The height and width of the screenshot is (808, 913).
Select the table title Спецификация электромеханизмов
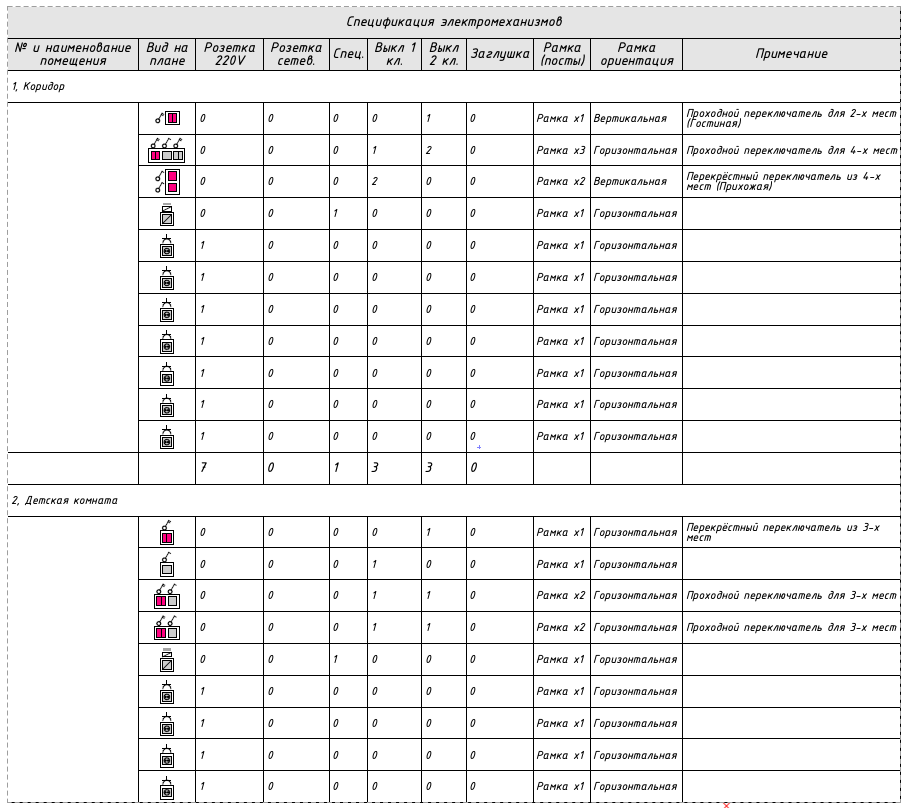click(455, 21)
